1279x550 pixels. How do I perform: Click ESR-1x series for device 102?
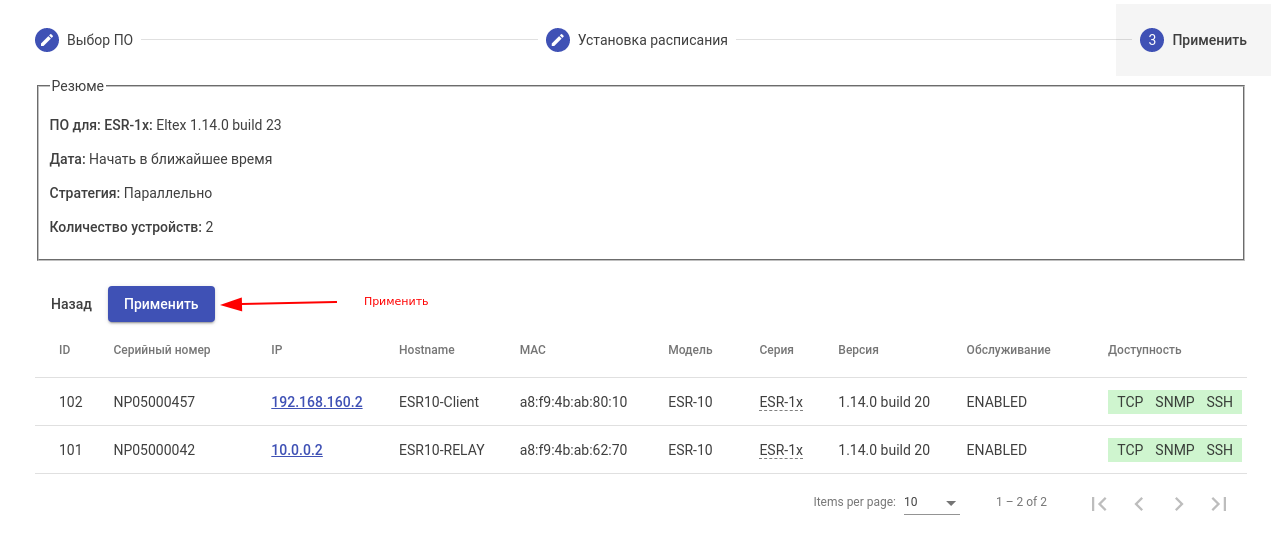(780, 402)
